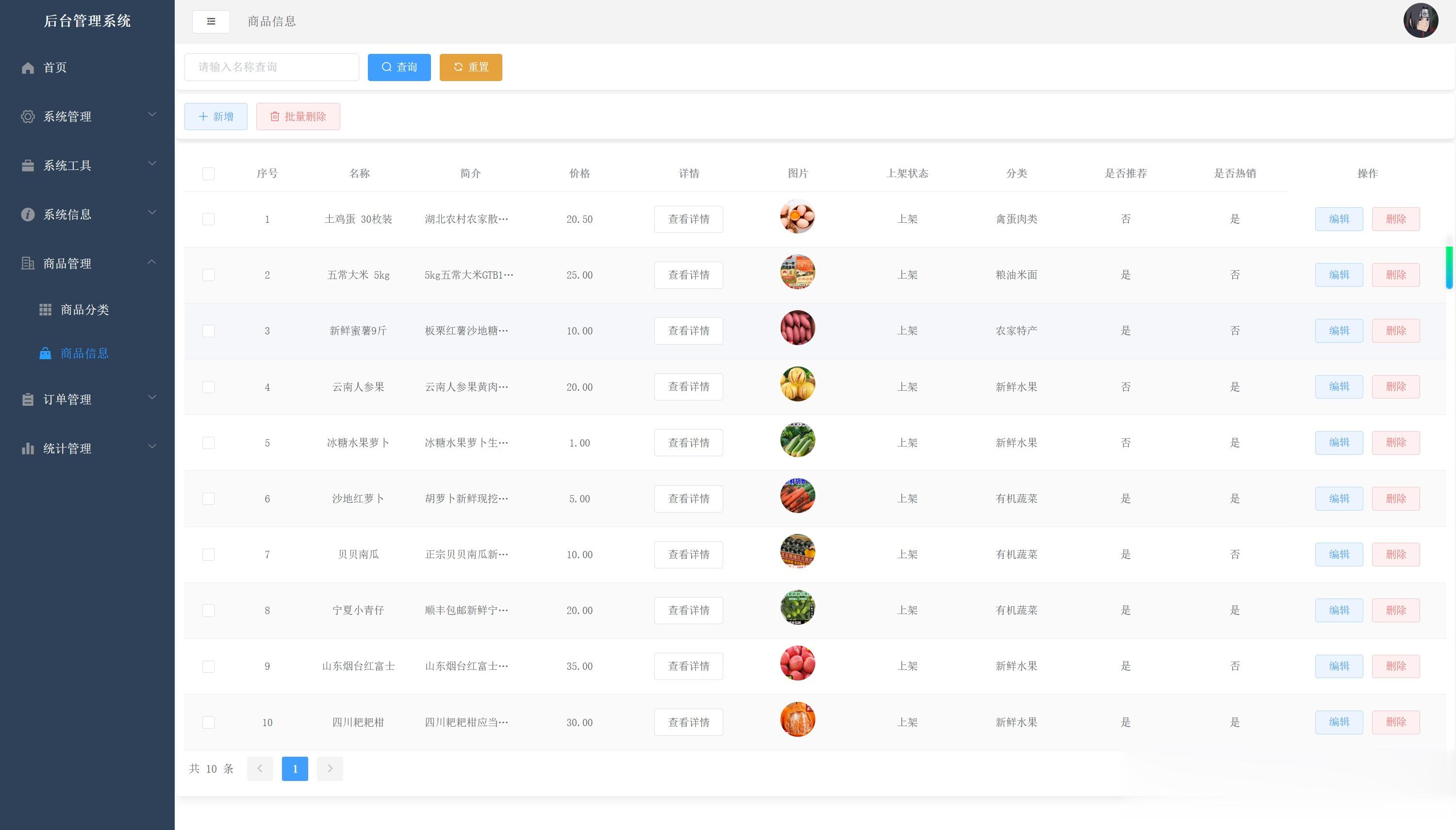
Task: Expand the 系统管理 menu chevron
Action: [x=152, y=115]
